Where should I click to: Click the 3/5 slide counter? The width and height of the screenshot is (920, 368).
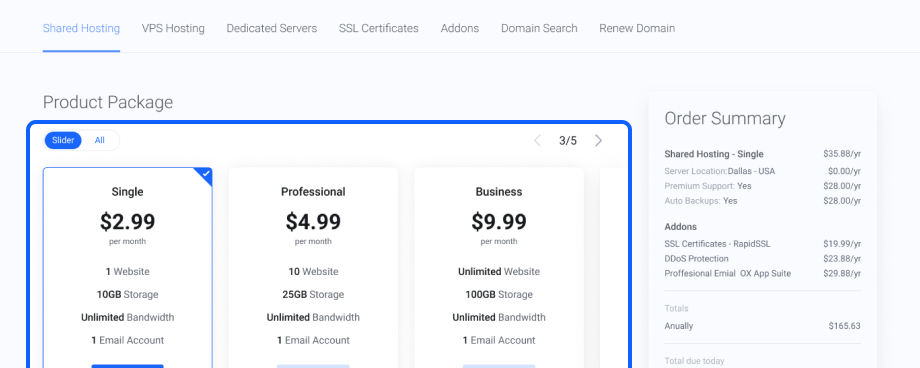(567, 140)
